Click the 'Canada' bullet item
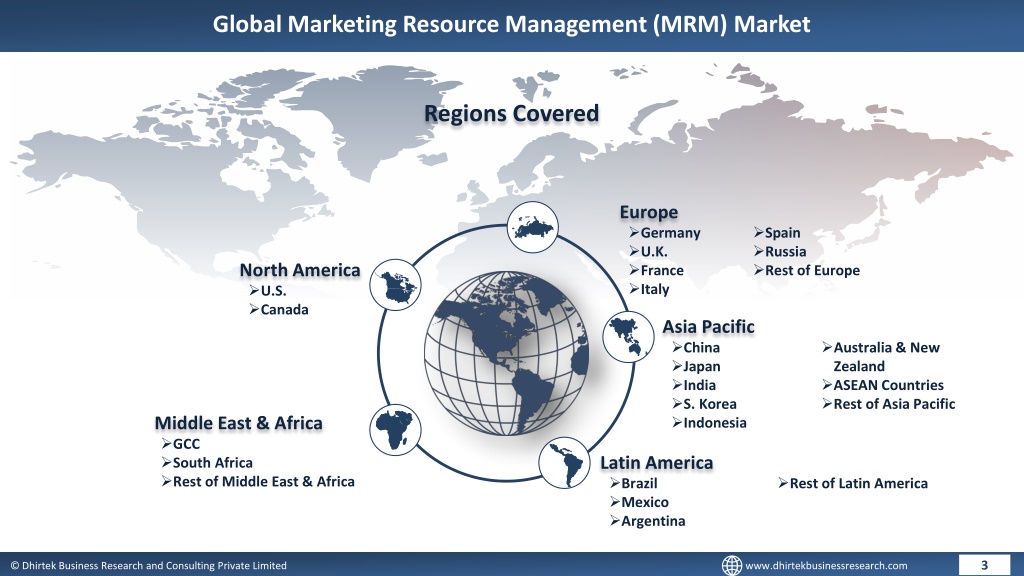 (279, 310)
